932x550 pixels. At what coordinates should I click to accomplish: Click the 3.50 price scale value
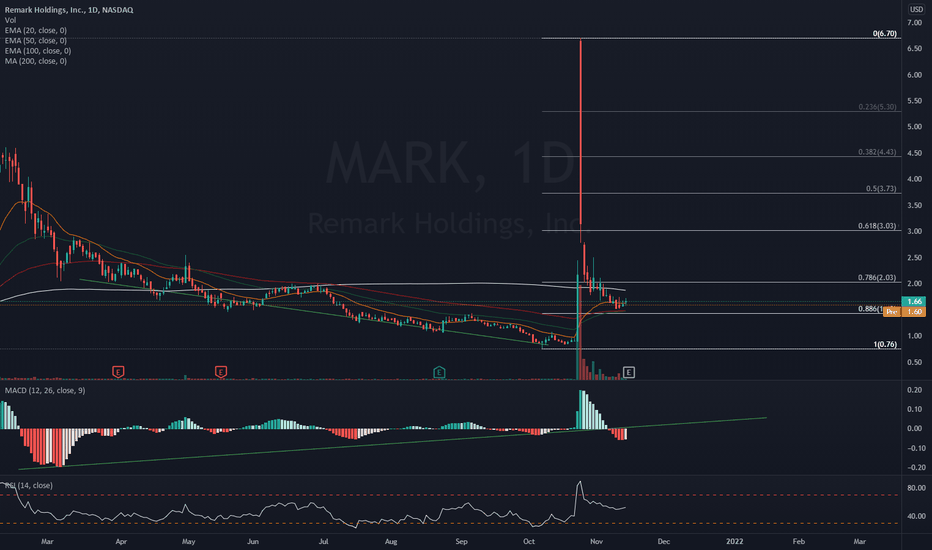(914, 205)
